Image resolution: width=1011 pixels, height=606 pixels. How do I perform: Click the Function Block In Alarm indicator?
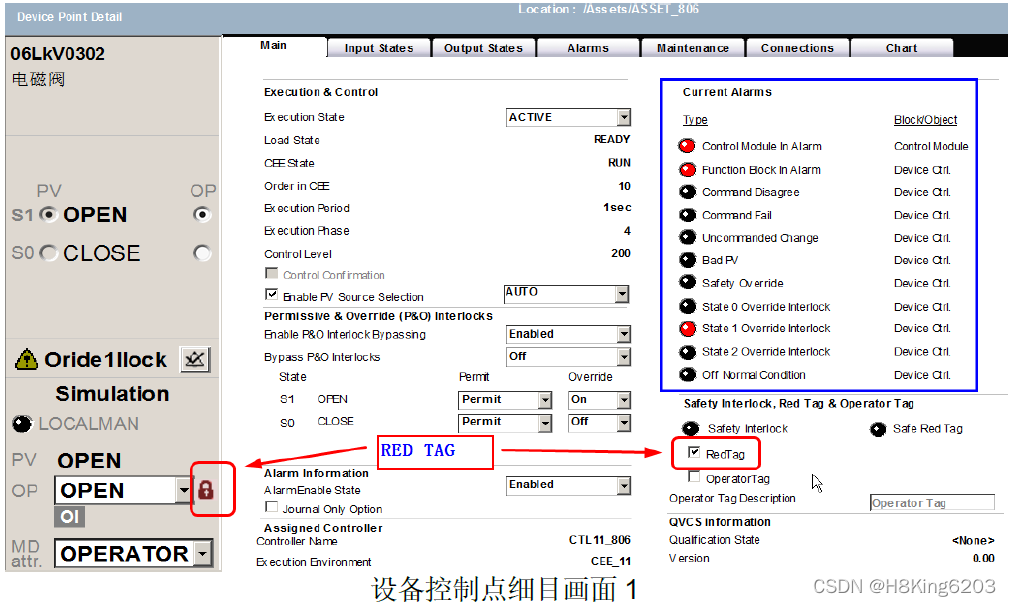pyautogui.click(x=687, y=170)
